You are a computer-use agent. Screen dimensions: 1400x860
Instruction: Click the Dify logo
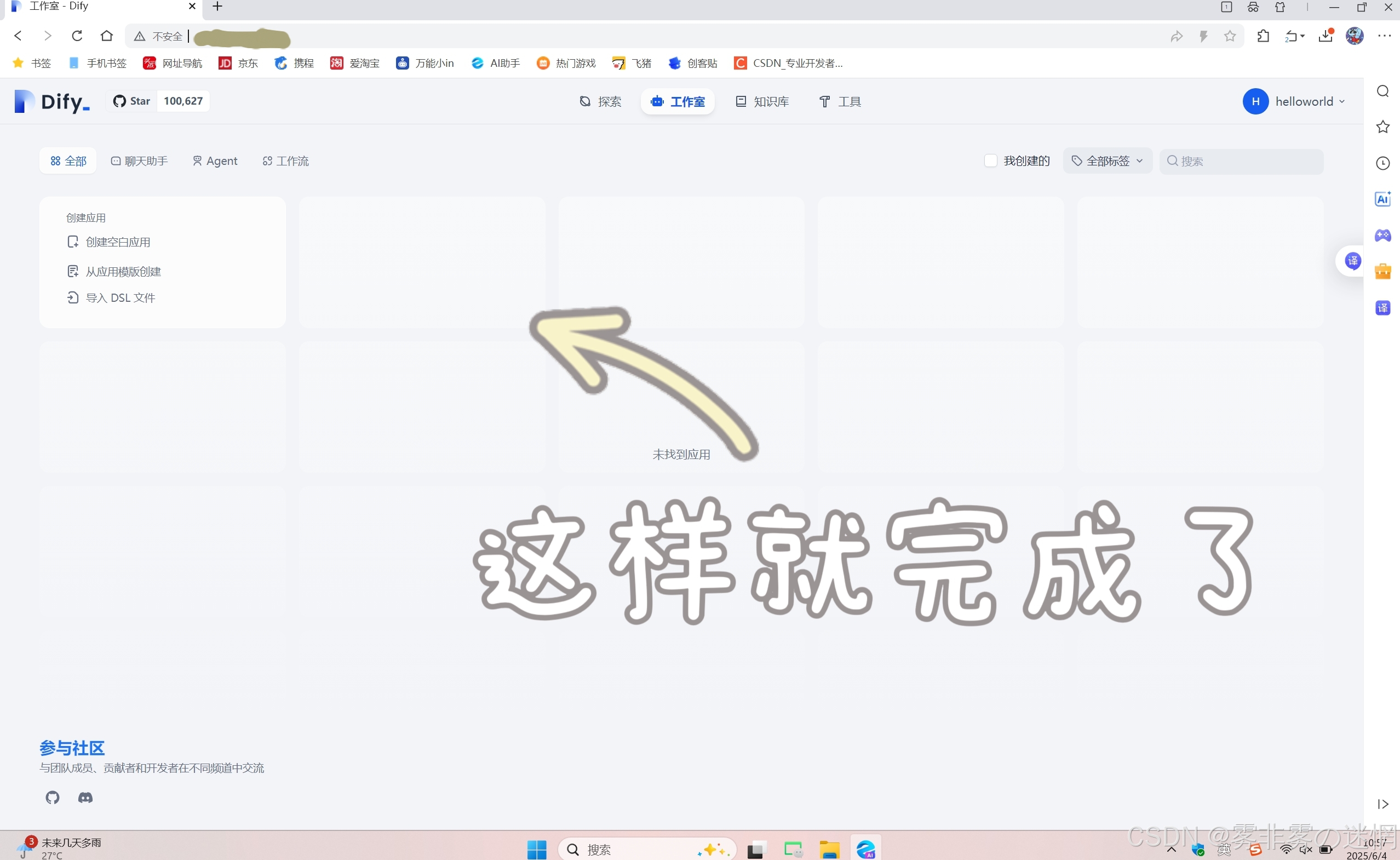(x=53, y=102)
